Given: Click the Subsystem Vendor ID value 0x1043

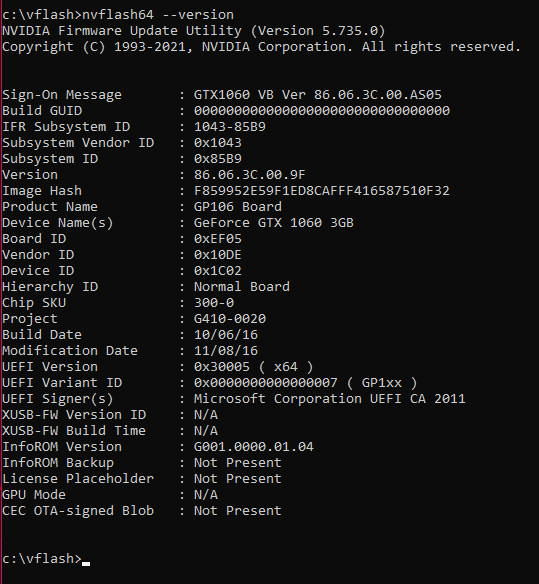Looking at the screenshot, I should [x=218, y=143].
